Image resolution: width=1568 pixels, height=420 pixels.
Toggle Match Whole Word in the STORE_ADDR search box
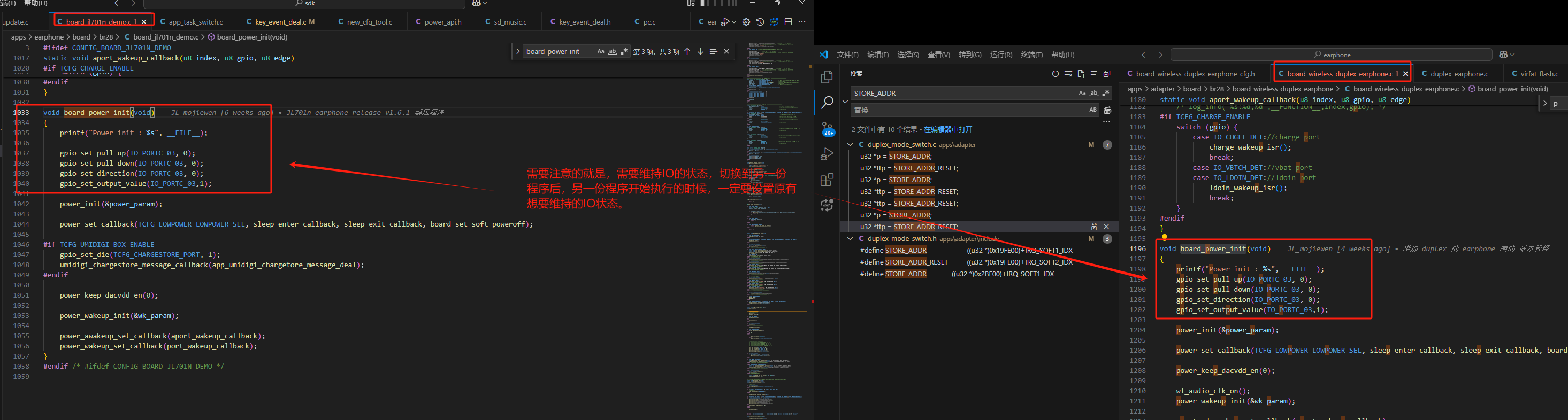point(1094,93)
